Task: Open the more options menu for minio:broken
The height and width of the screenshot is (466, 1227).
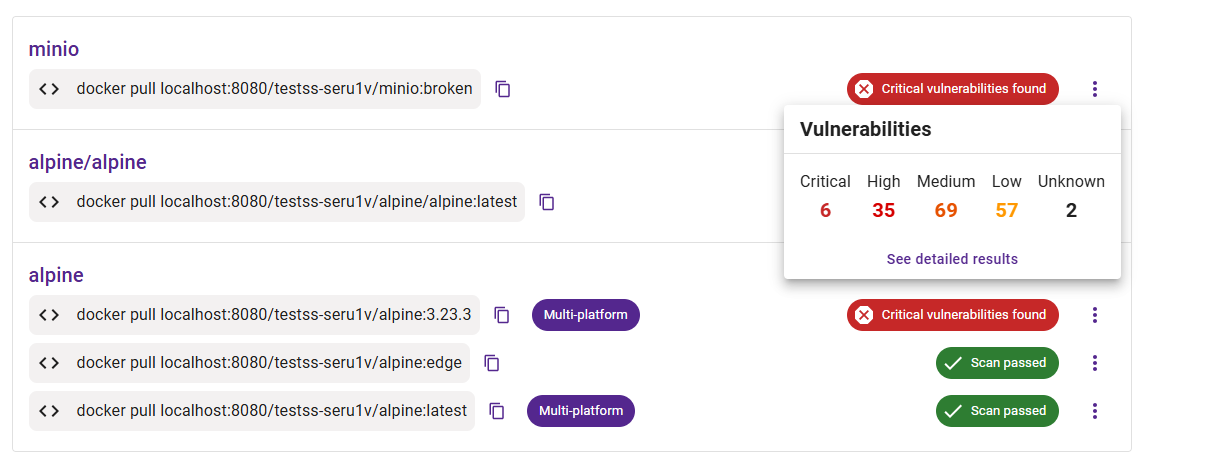Action: tap(1095, 89)
